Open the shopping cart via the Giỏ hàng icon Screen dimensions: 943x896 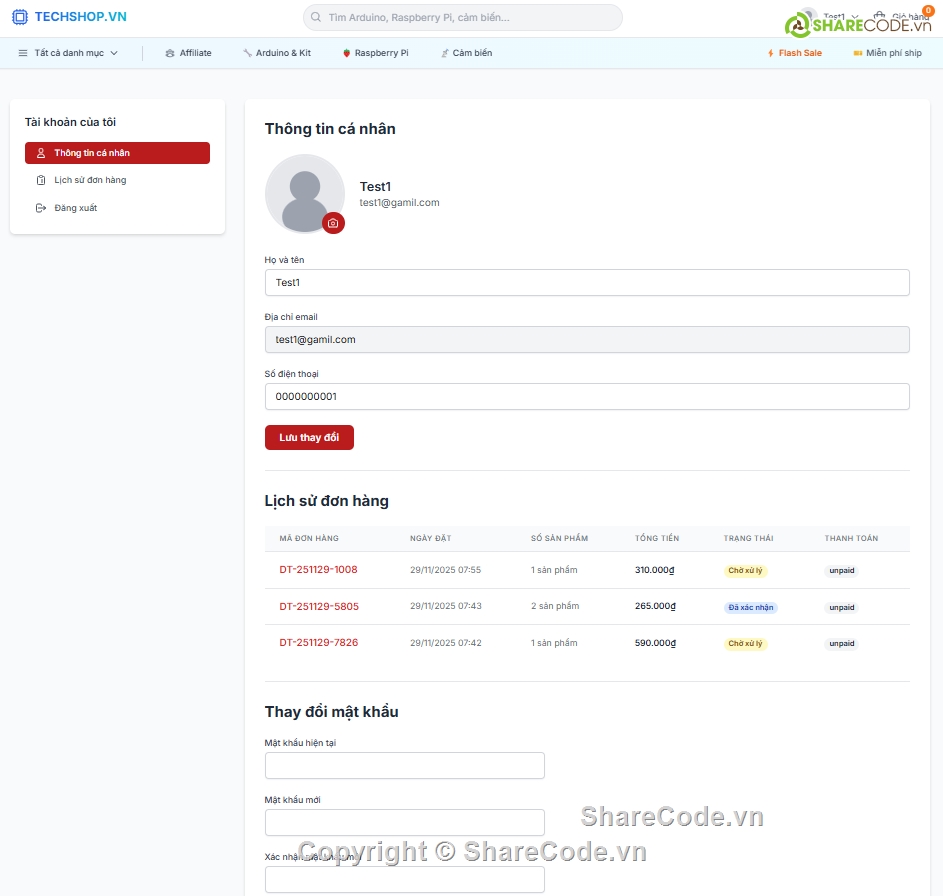tap(879, 15)
